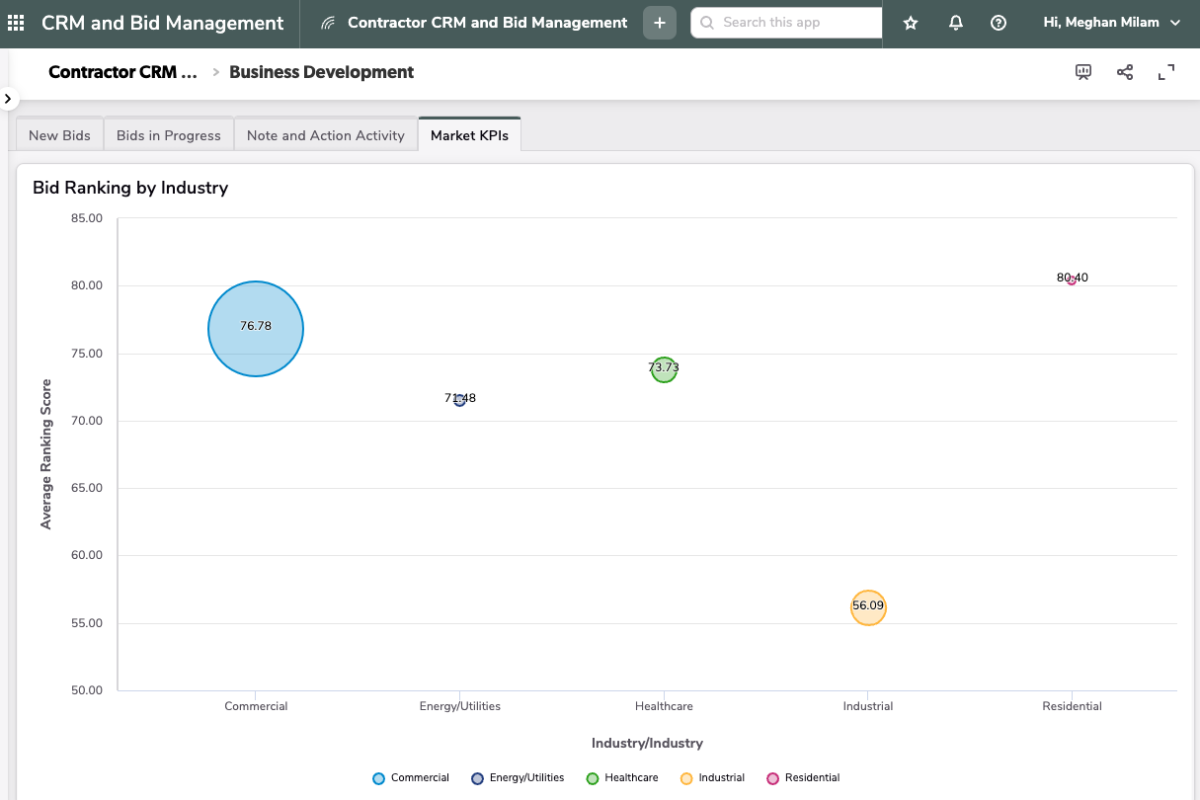Click the share icon
This screenshot has width=1200, height=800.
1125,72
